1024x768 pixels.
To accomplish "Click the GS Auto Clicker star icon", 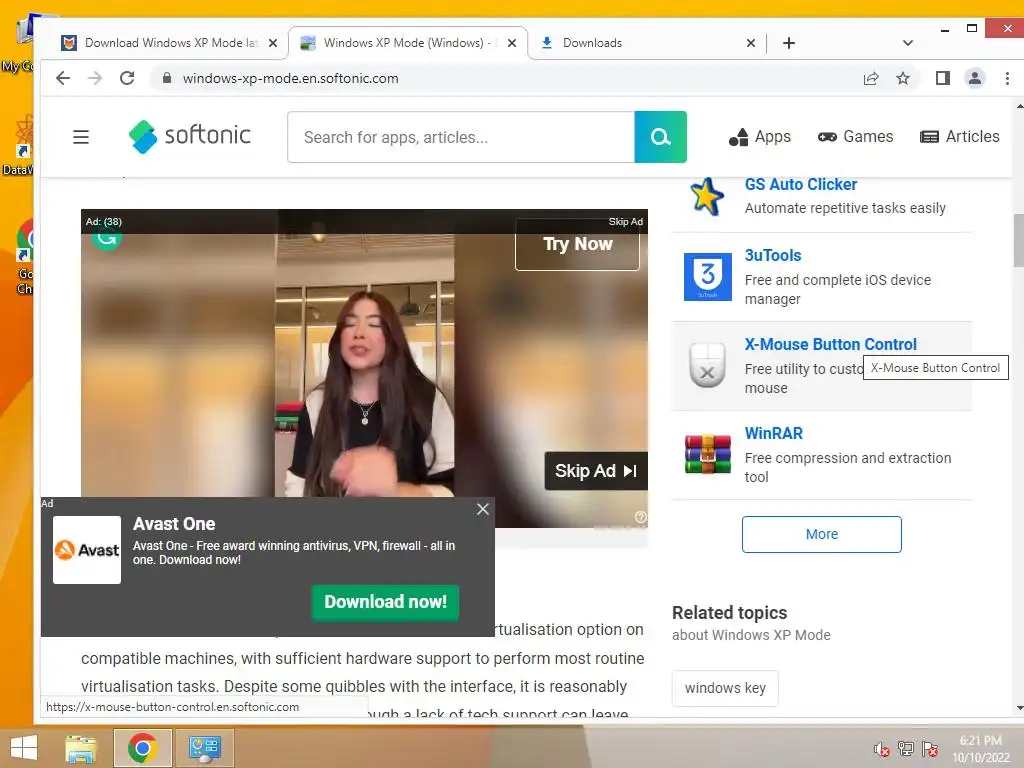I will click(x=707, y=196).
